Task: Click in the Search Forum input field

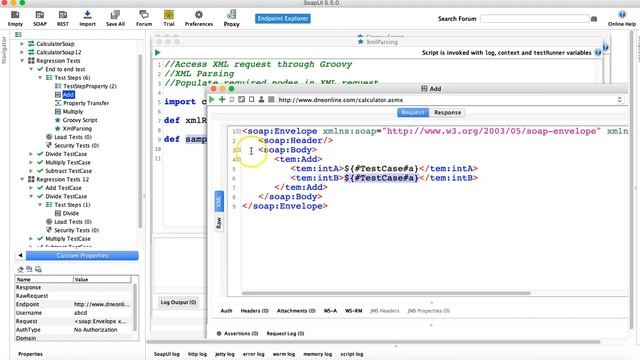Action: tap(535, 19)
